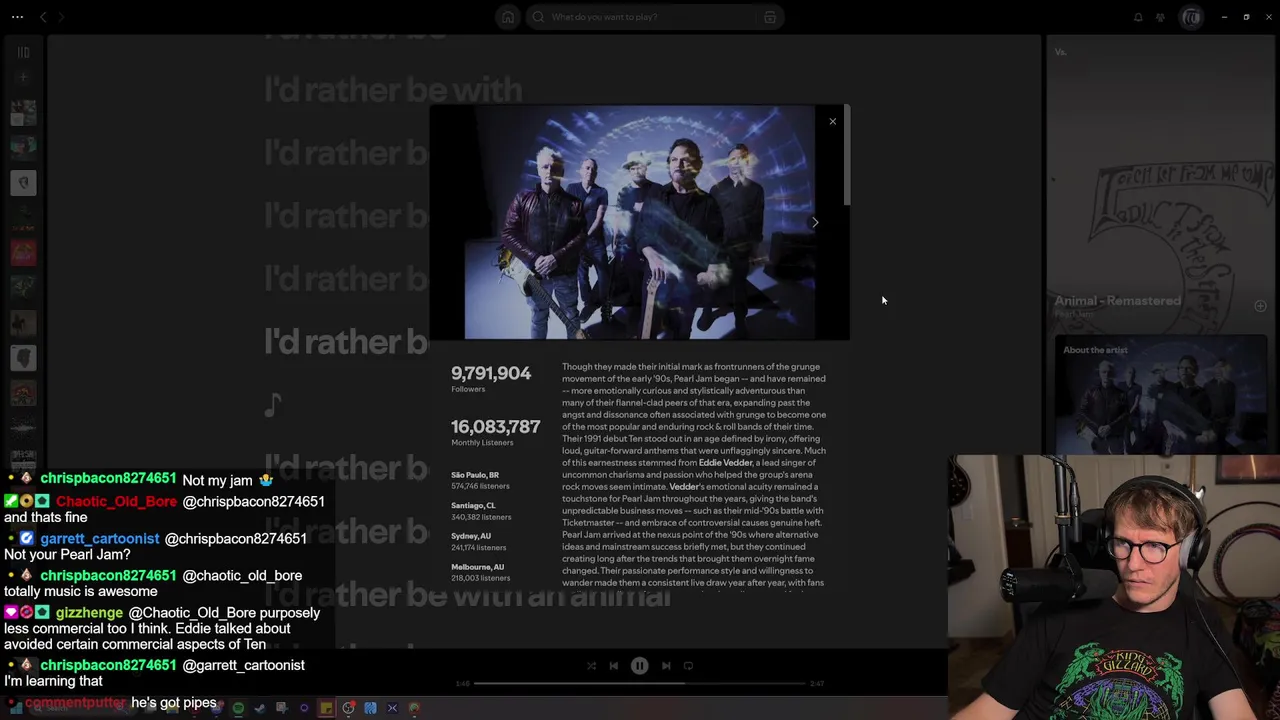The height and width of the screenshot is (720, 1280).
Task: Click the Sydney, AU listeners entry
Action: click(x=479, y=542)
